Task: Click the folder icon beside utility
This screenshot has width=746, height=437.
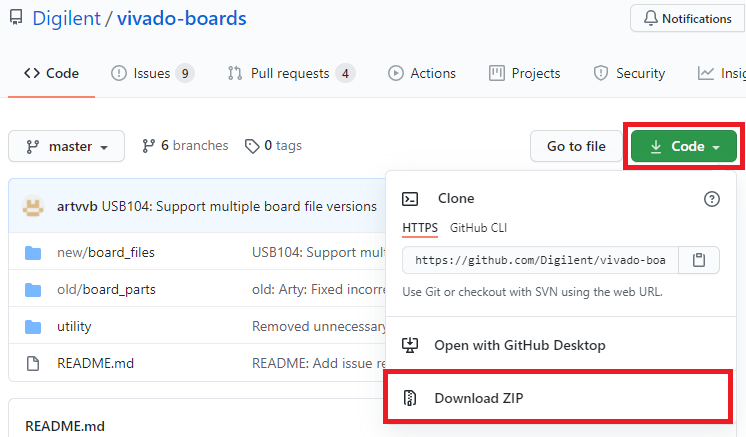Action: coord(33,326)
